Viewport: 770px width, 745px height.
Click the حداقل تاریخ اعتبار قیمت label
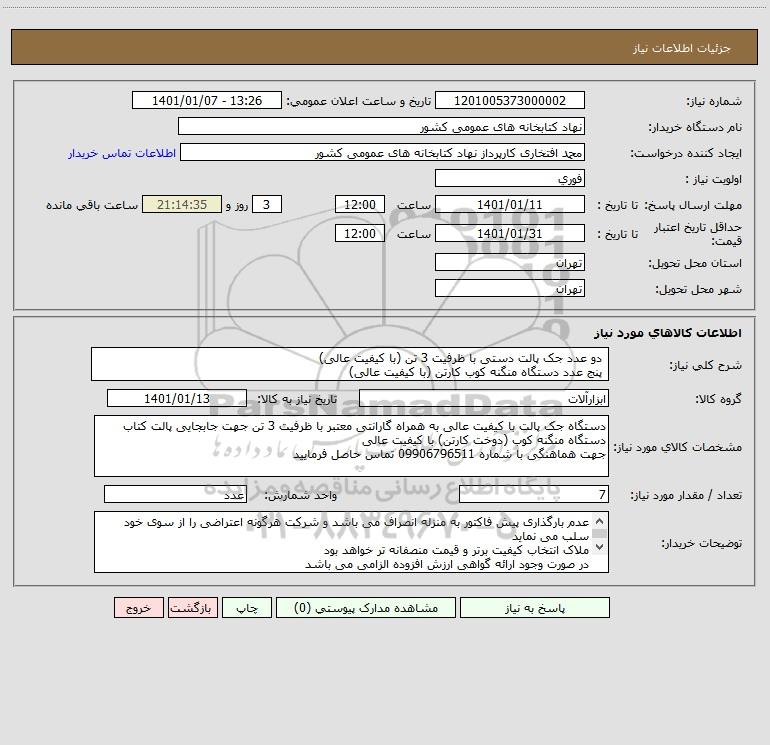point(698,234)
